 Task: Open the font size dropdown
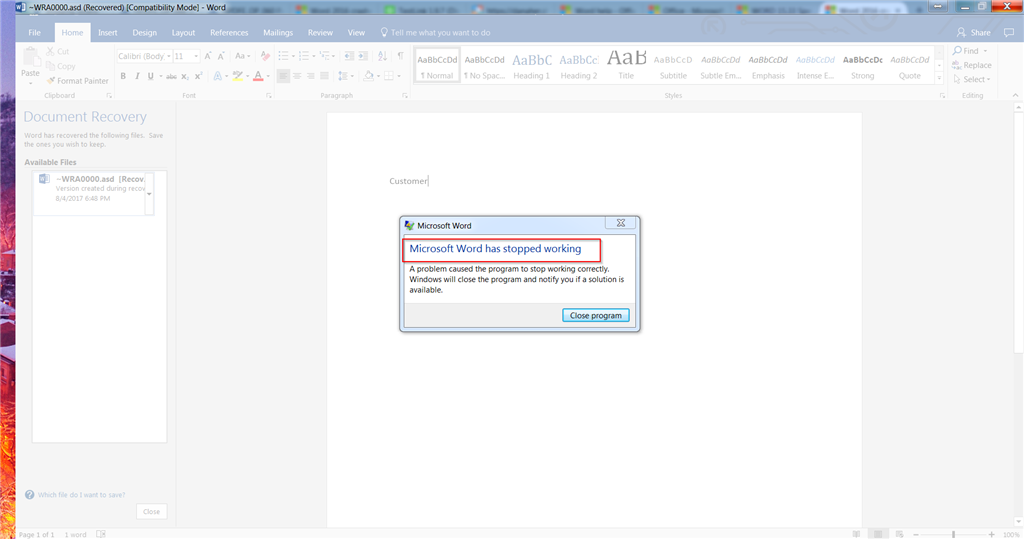(196, 56)
